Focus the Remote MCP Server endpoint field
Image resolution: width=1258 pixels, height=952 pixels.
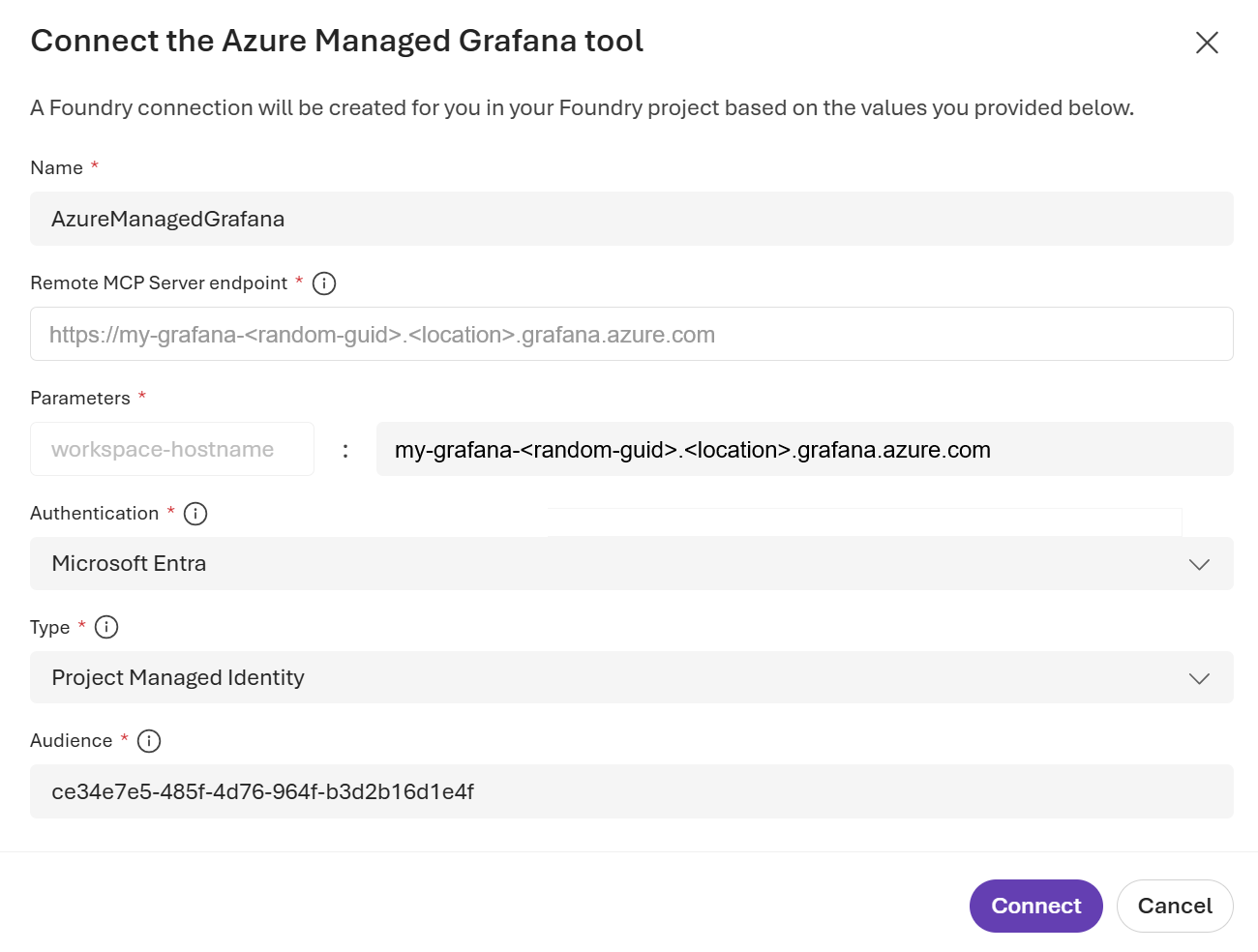[x=632, y=334]
